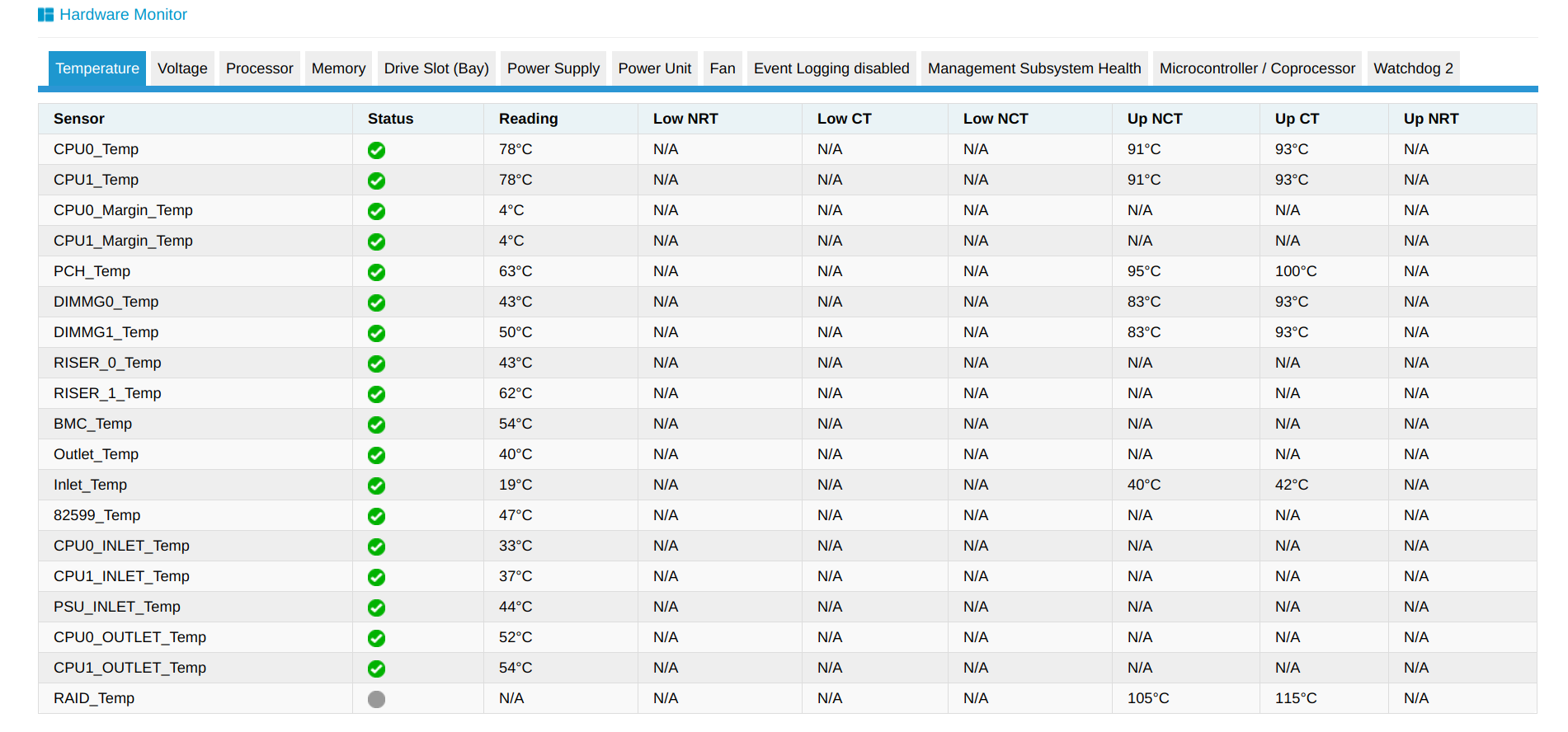The height and width of the screenshot is (732, 1568).
Task: Click the RISER_0_Temp status check icon
Action: [376, 364]
